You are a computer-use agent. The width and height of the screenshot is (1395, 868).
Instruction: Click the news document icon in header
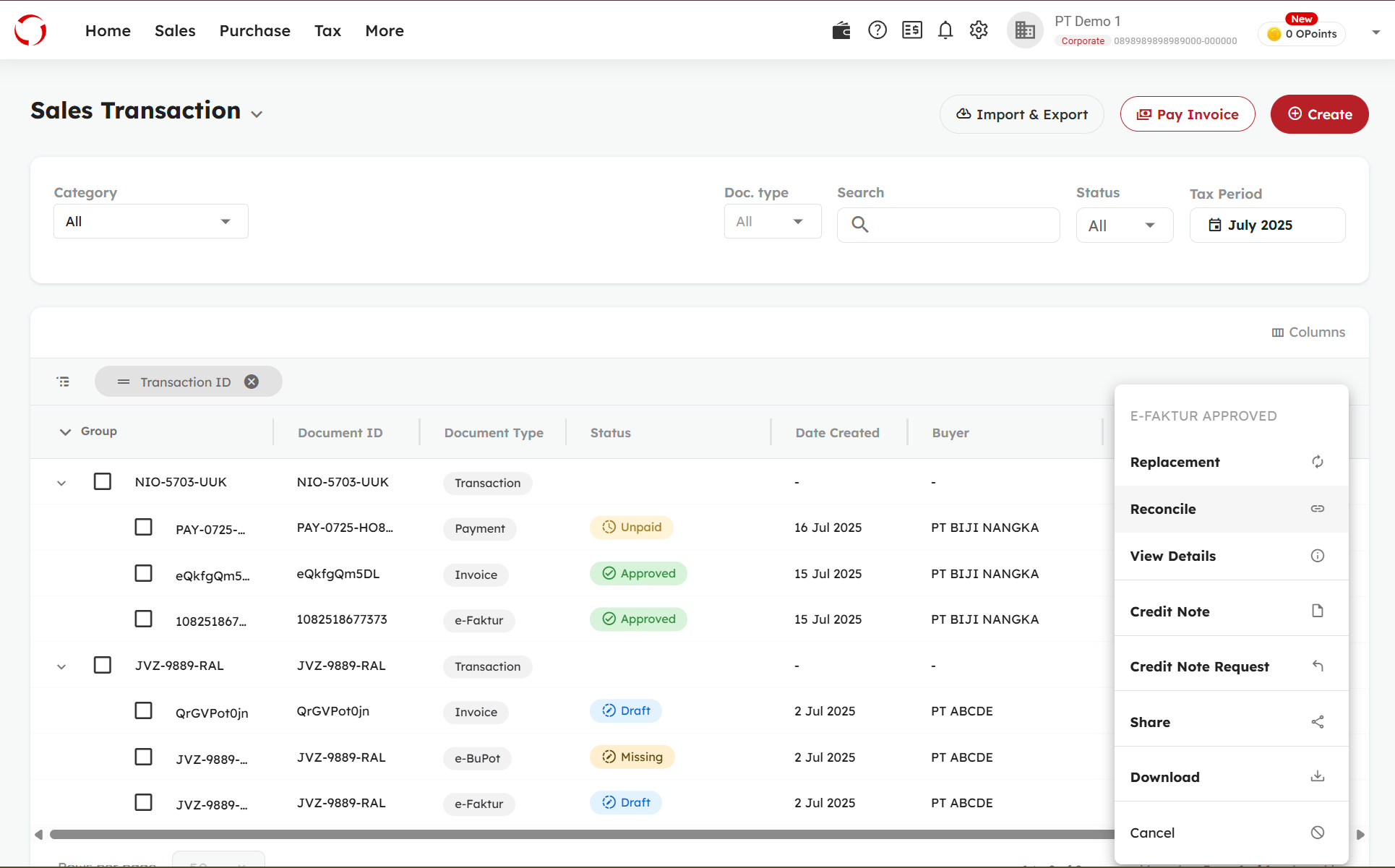[911, 30]
